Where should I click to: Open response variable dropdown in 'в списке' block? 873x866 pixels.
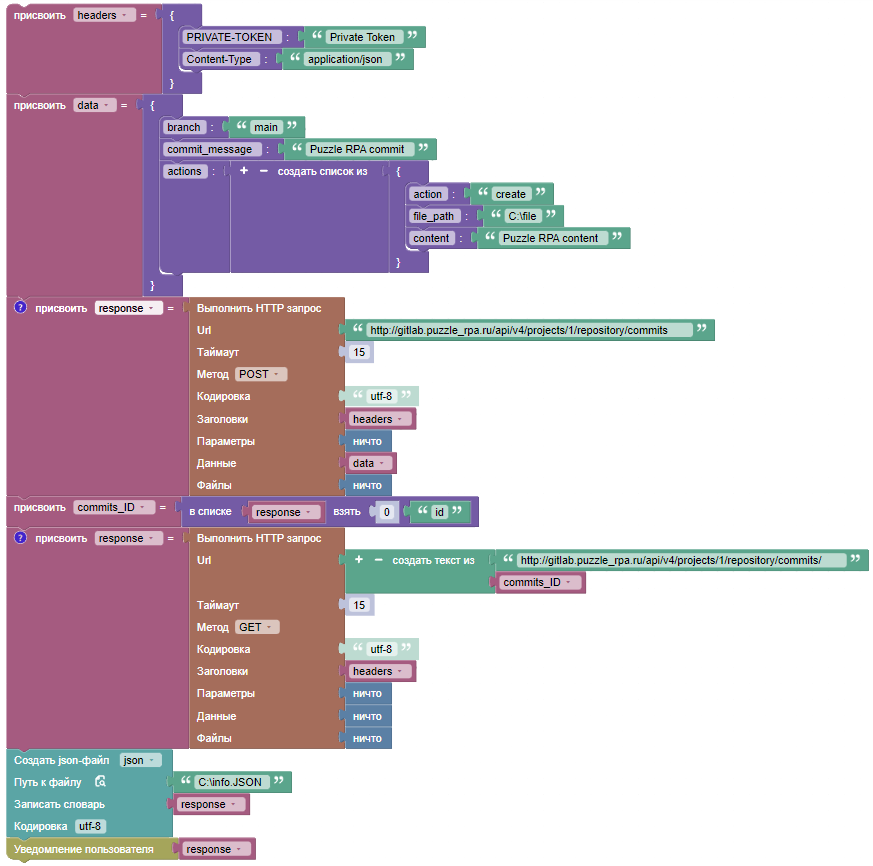coord(285,512)
